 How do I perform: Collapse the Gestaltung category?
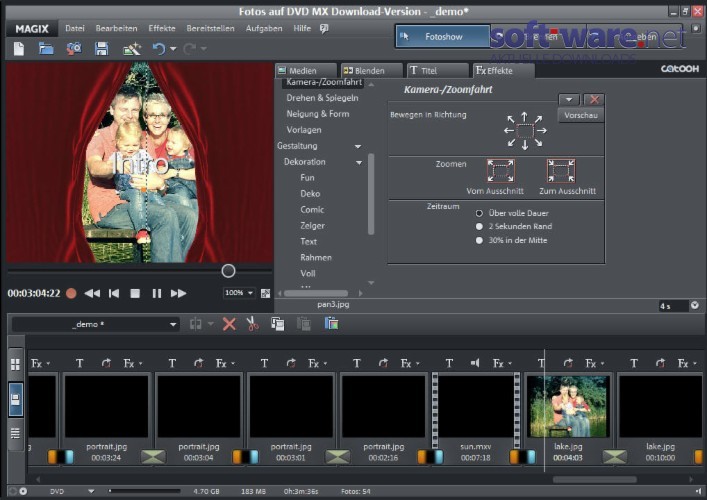coord(358,146)
